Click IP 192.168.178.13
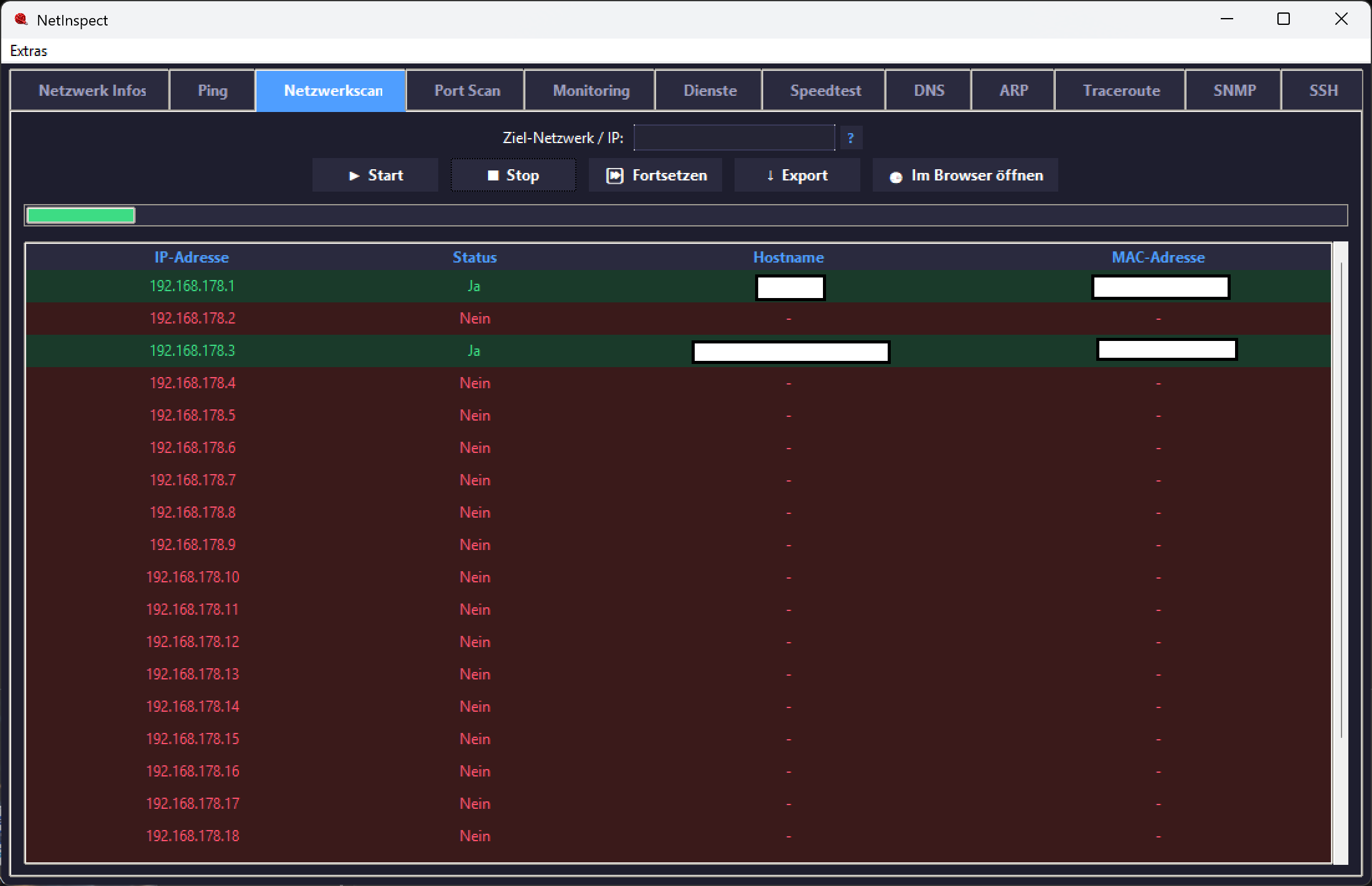This screenshot has width=1372, height=886. pyautogui.click(x=192, y=674)
